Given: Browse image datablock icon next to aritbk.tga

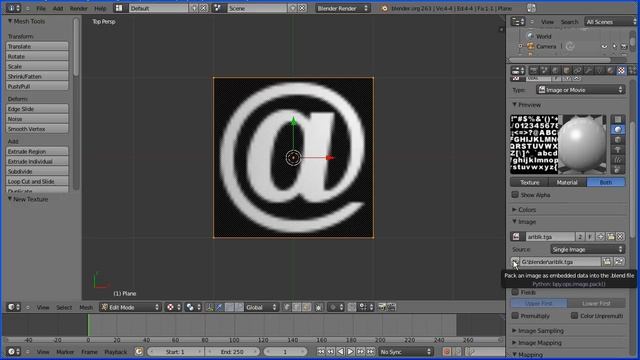Looking at the screenshot, I should [x=517, y=236].
